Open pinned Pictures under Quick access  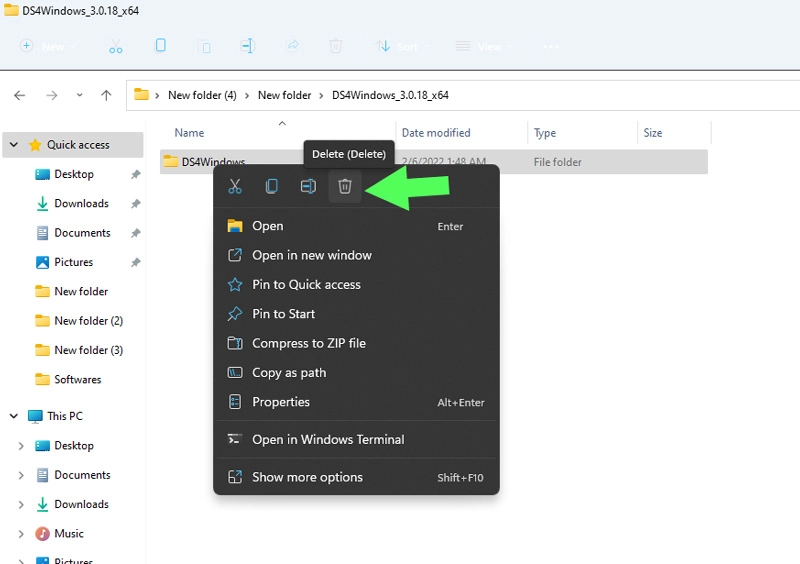pyautogui.click(x=73, y=262)
